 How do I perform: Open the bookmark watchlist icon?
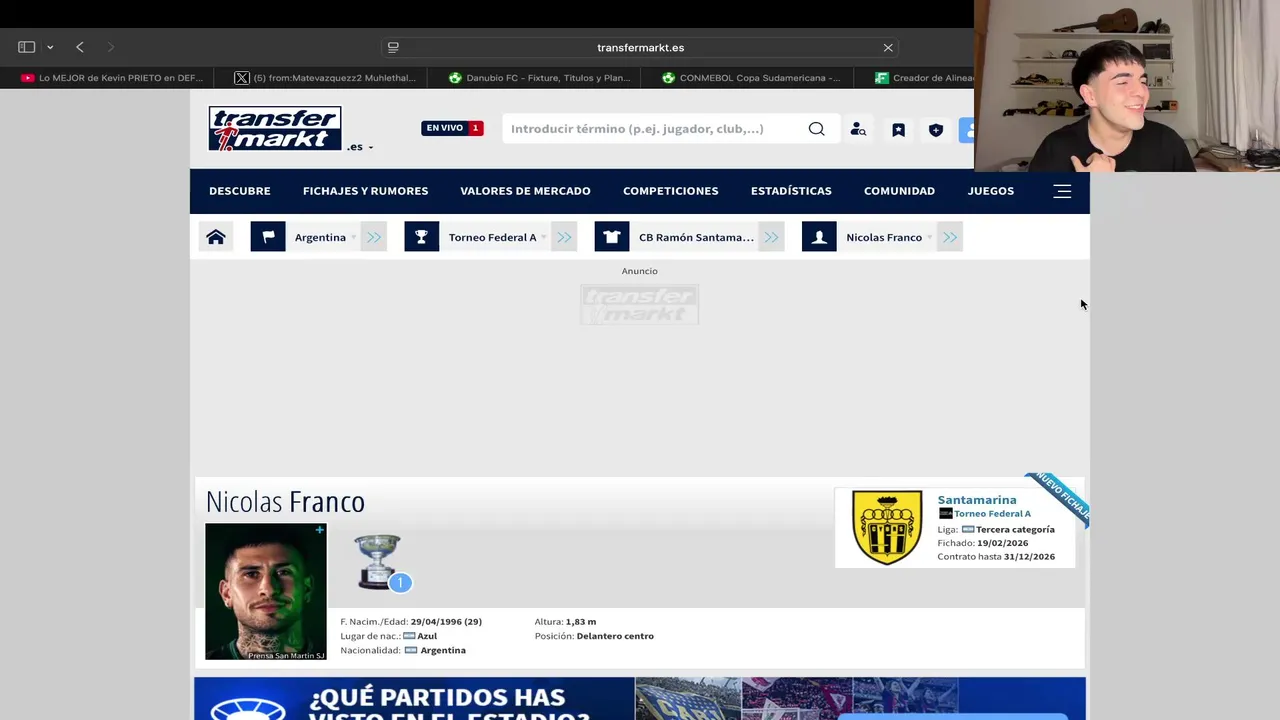click(898, 130)
